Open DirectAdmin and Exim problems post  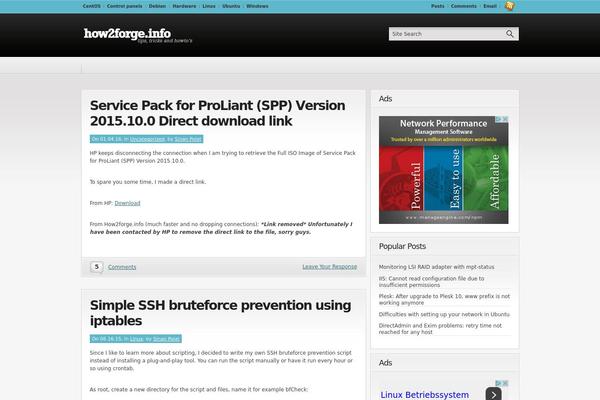[440, 329]
